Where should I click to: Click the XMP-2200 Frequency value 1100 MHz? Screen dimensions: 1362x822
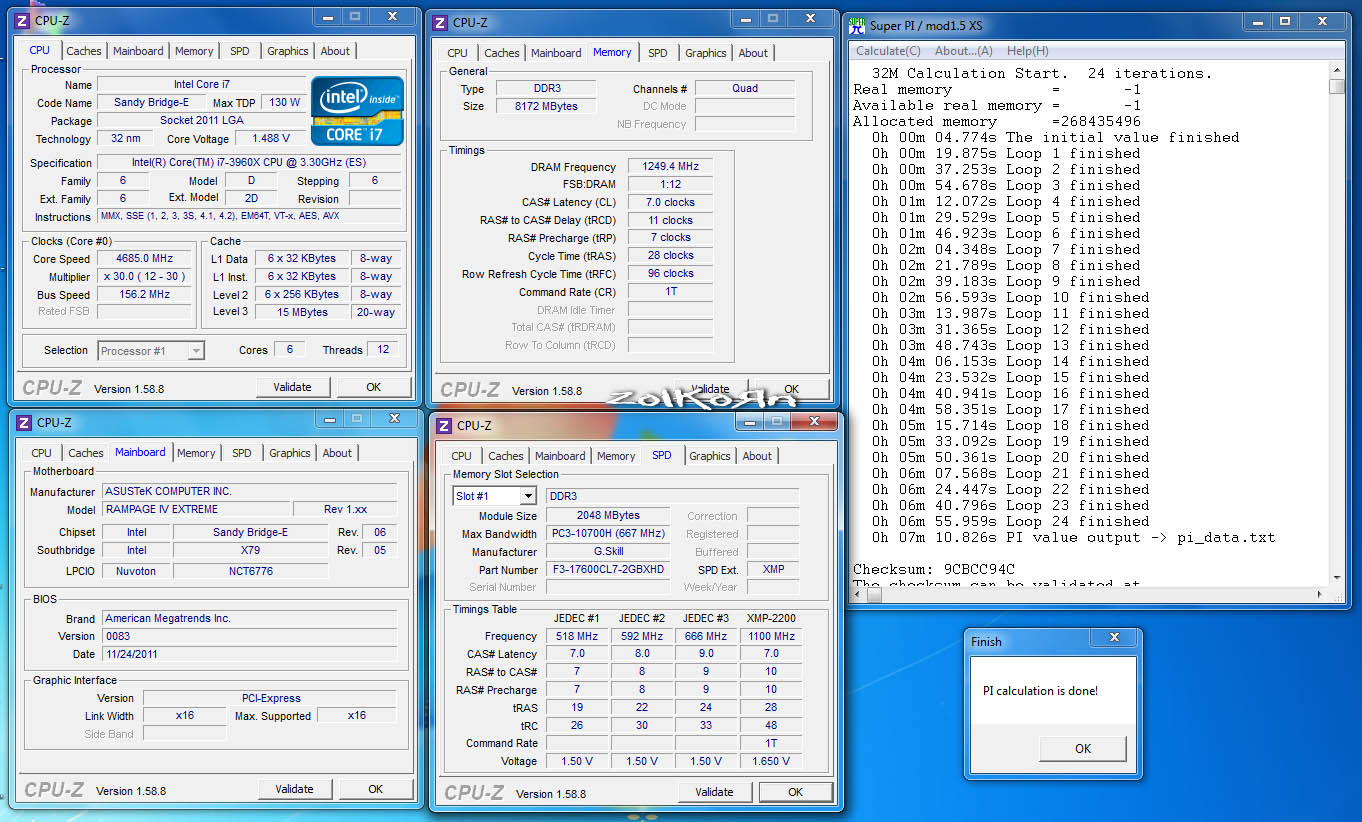tap(771, 636)
